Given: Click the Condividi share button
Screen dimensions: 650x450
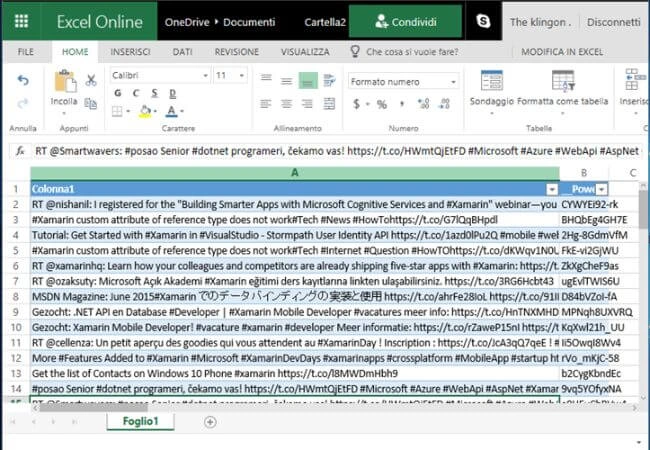Looking at the screenshot, I should click(x=405, y=22).
